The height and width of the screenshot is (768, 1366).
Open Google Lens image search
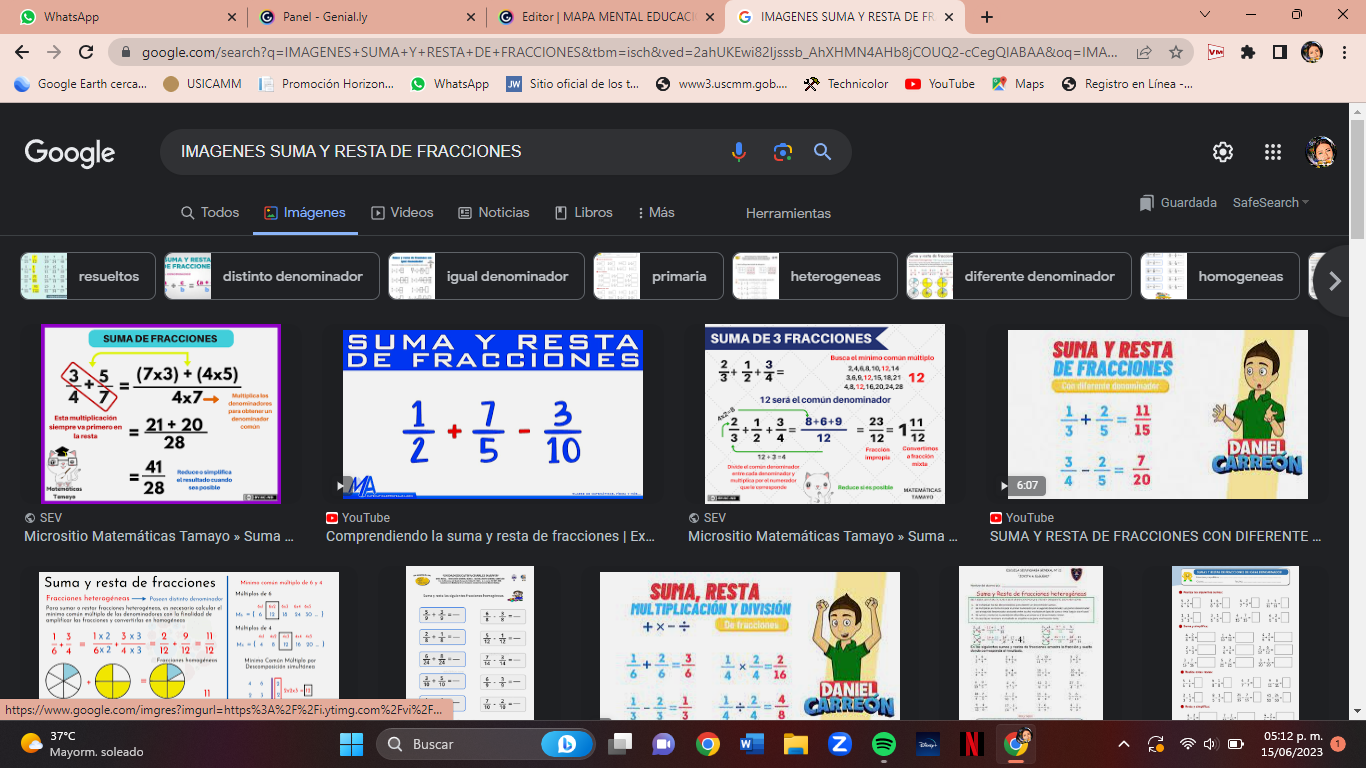[782, 152]
